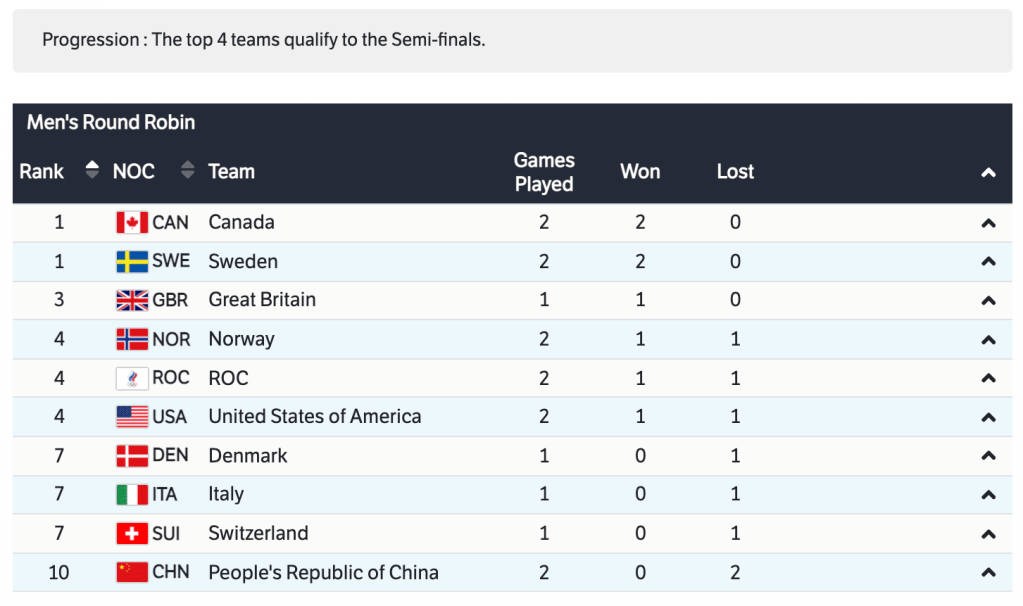Screen dimensions: 1023x606
Task: Sort table by Rank column arrows
Action: tap(92, 171)
